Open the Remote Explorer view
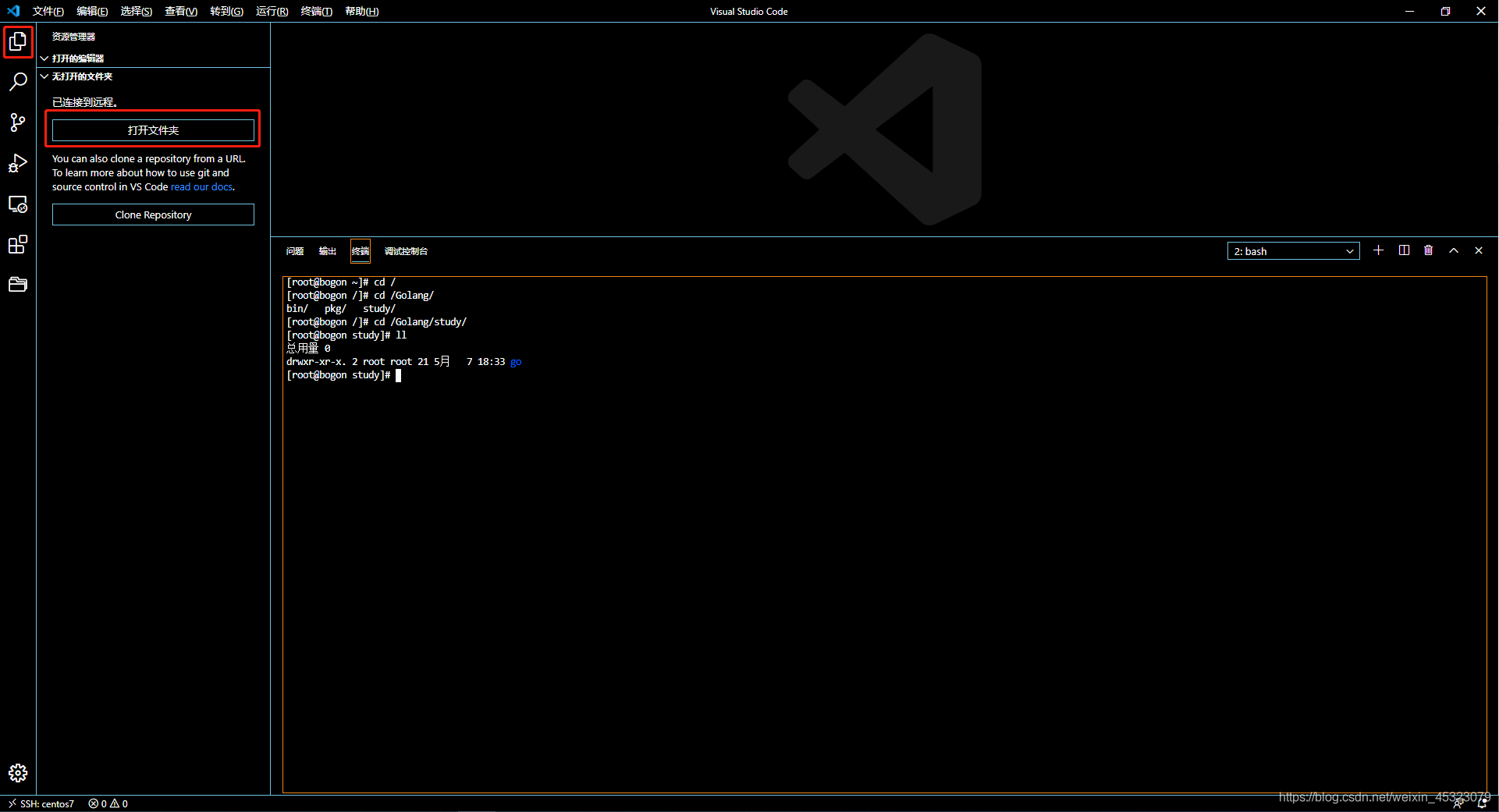The height and width of the screenshot is (812, 1499). tap(18, 204)
